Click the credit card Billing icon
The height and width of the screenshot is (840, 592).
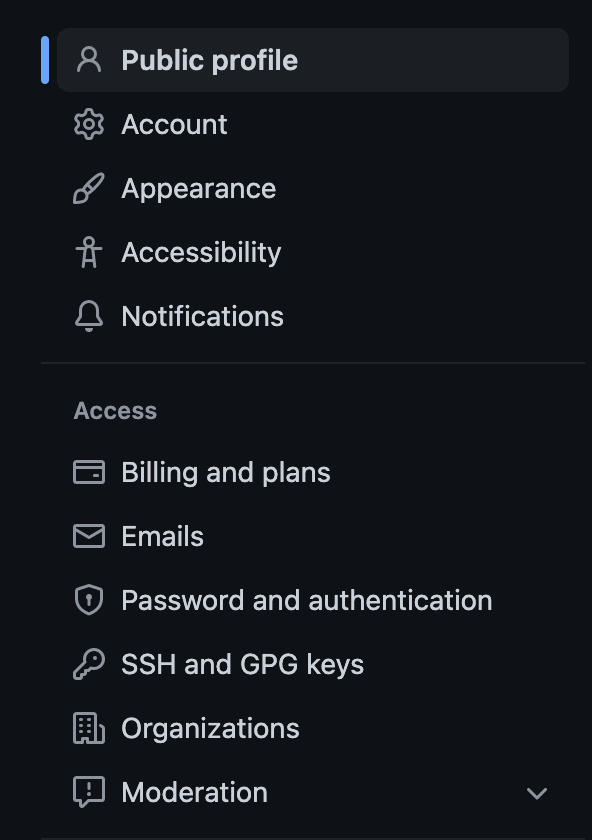click(x=89, y=472)
